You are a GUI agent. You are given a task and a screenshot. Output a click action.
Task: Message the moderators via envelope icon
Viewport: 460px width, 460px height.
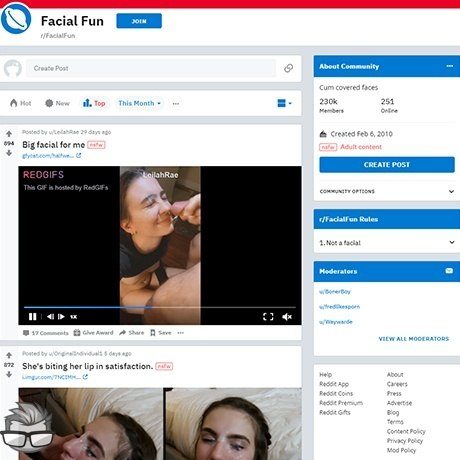(449, 271)
